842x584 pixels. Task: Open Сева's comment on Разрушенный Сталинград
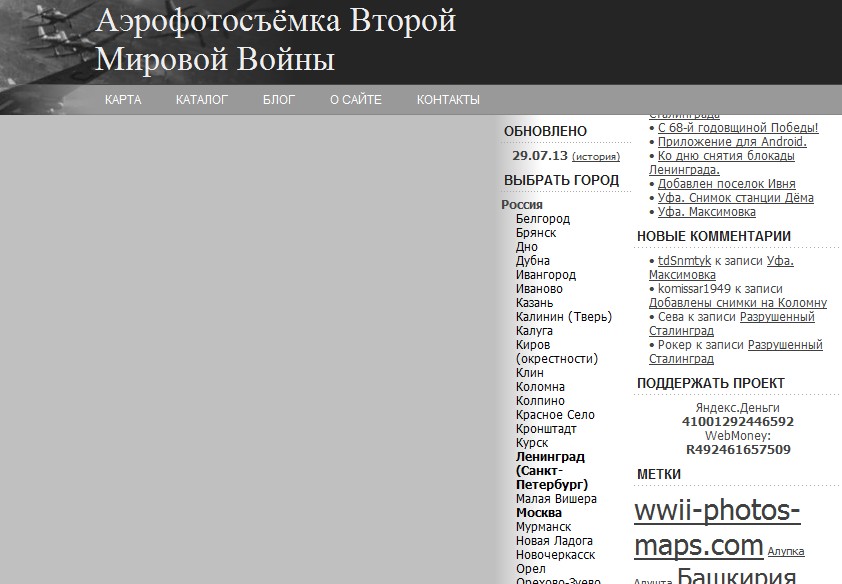(732, 324)
